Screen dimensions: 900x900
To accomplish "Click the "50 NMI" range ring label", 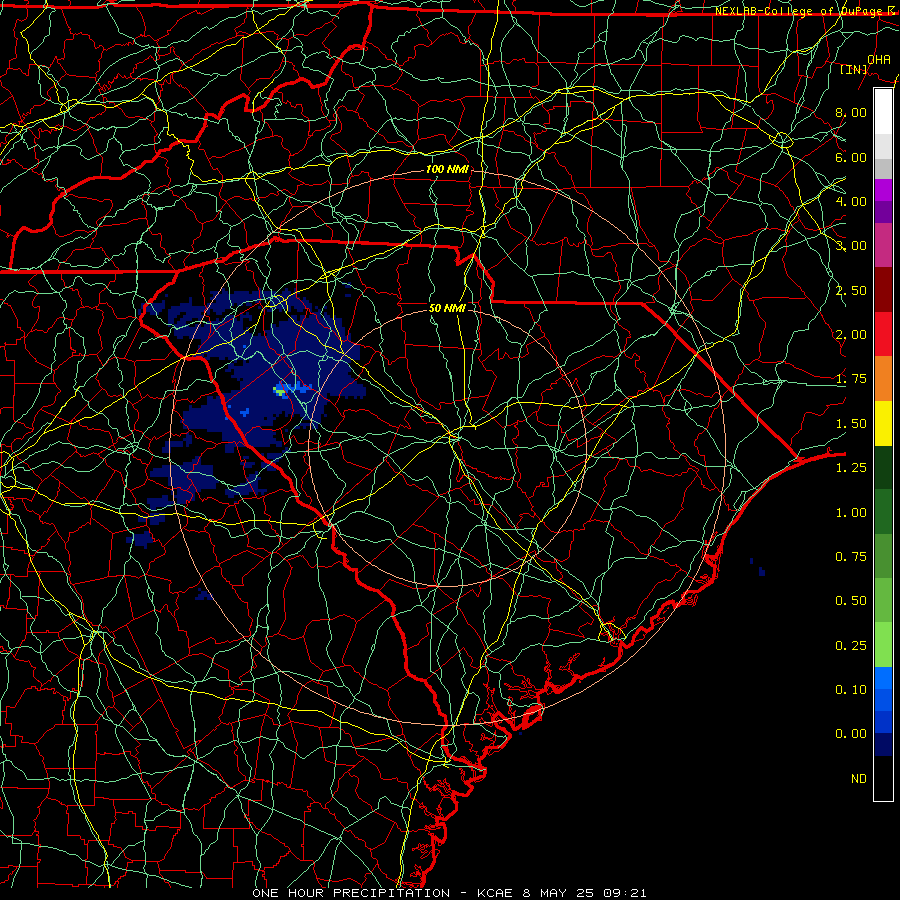I will (x=447, y=308).
